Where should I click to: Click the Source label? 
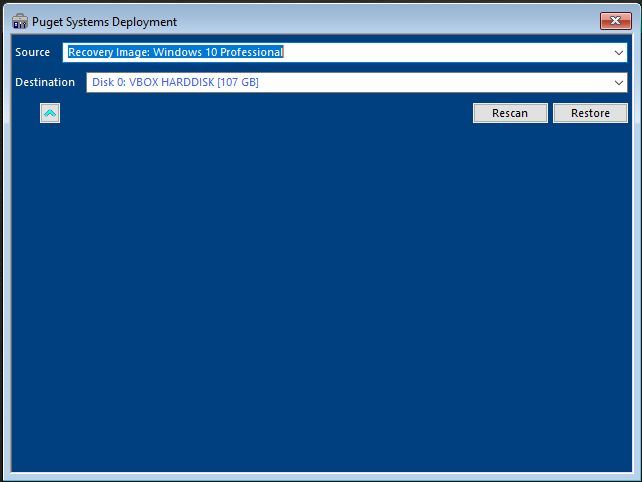pos(32,52)
